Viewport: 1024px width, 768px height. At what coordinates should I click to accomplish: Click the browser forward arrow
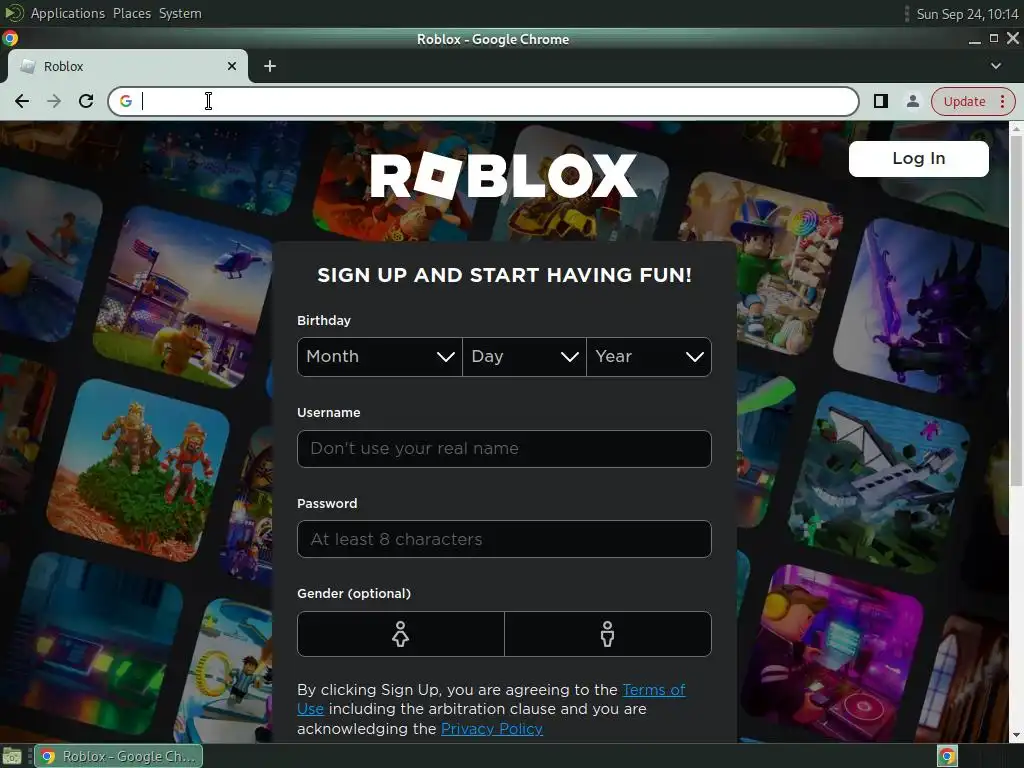coord(54,101)
